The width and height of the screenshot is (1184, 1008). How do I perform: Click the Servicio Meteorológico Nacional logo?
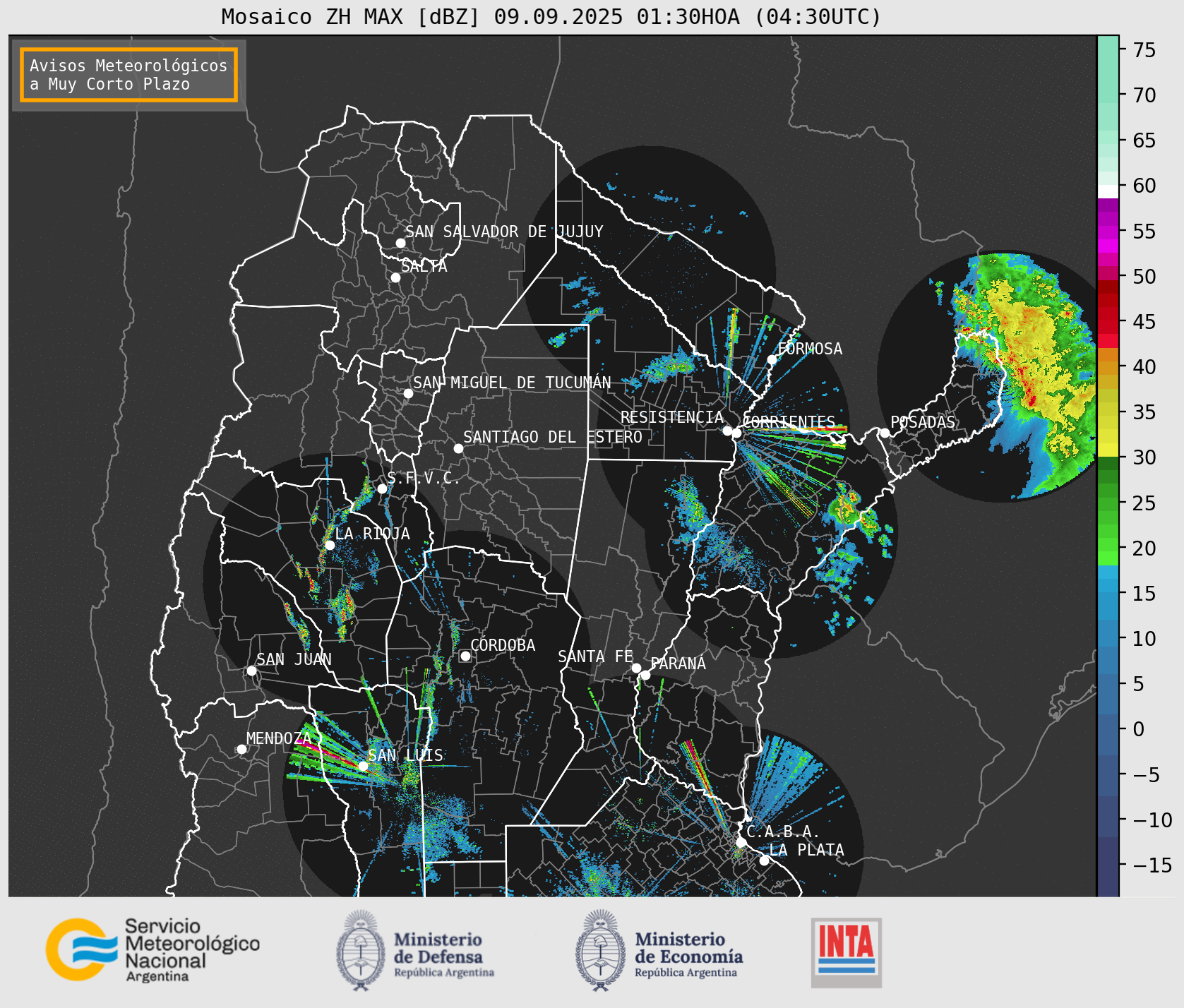click(153, 949)
